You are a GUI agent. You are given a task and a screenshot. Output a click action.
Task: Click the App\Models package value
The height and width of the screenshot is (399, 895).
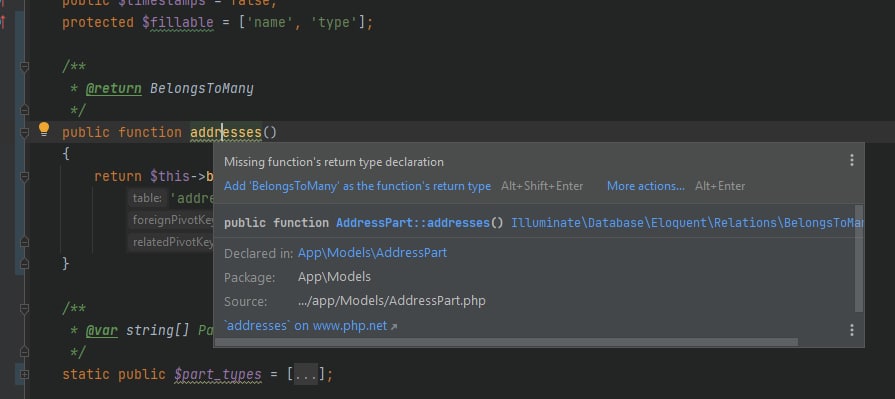point(334,277)
